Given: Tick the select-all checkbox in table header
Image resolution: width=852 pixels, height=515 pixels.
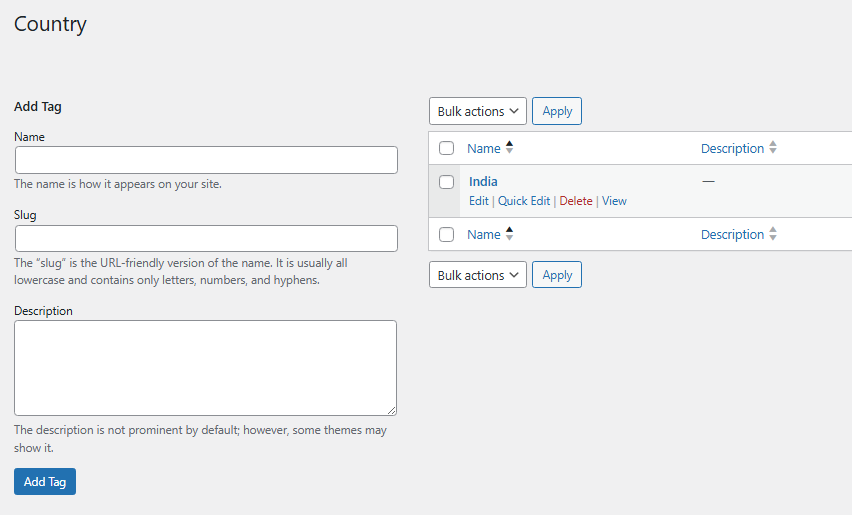Looking at the screenshot, I should coord(447,149).
